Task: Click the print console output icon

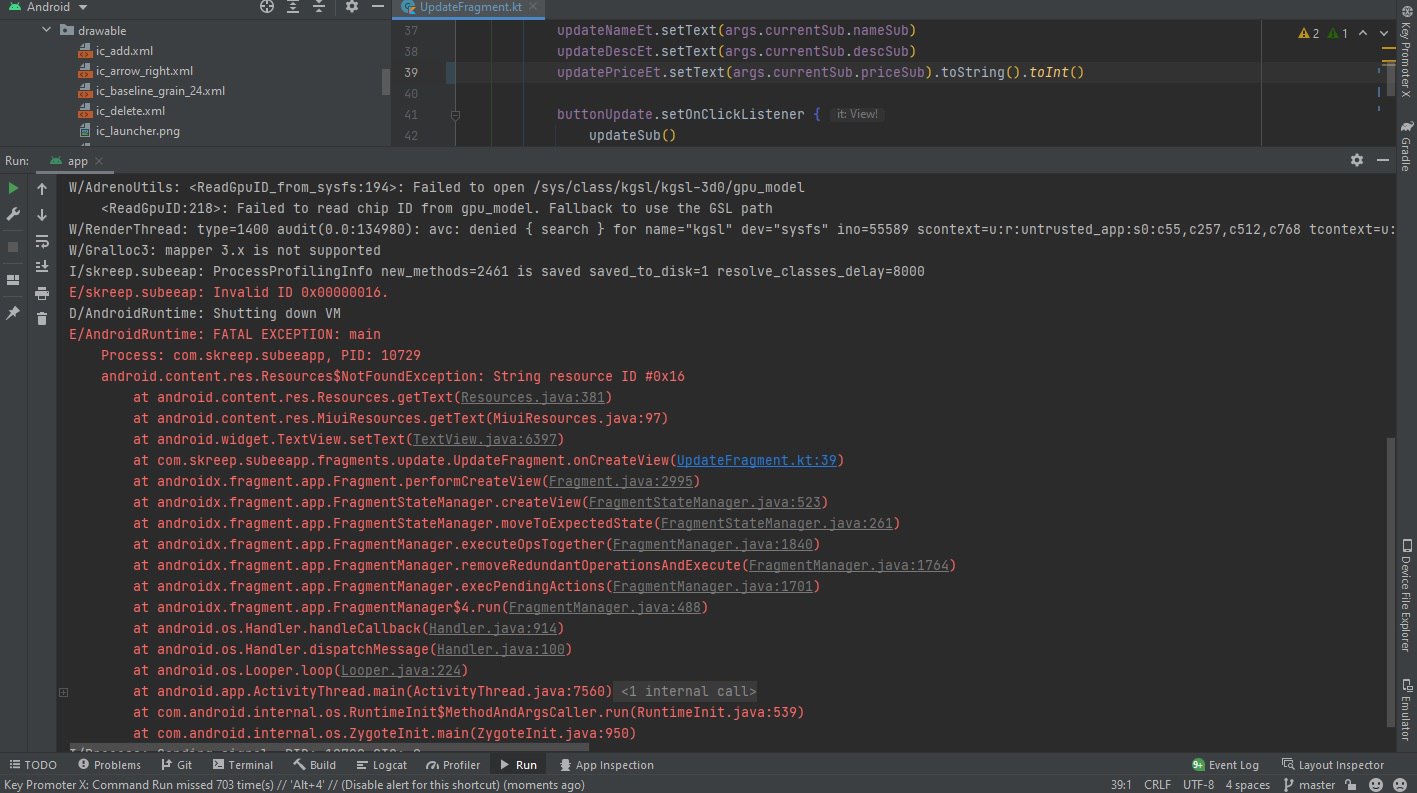Action: pos(42,293)
